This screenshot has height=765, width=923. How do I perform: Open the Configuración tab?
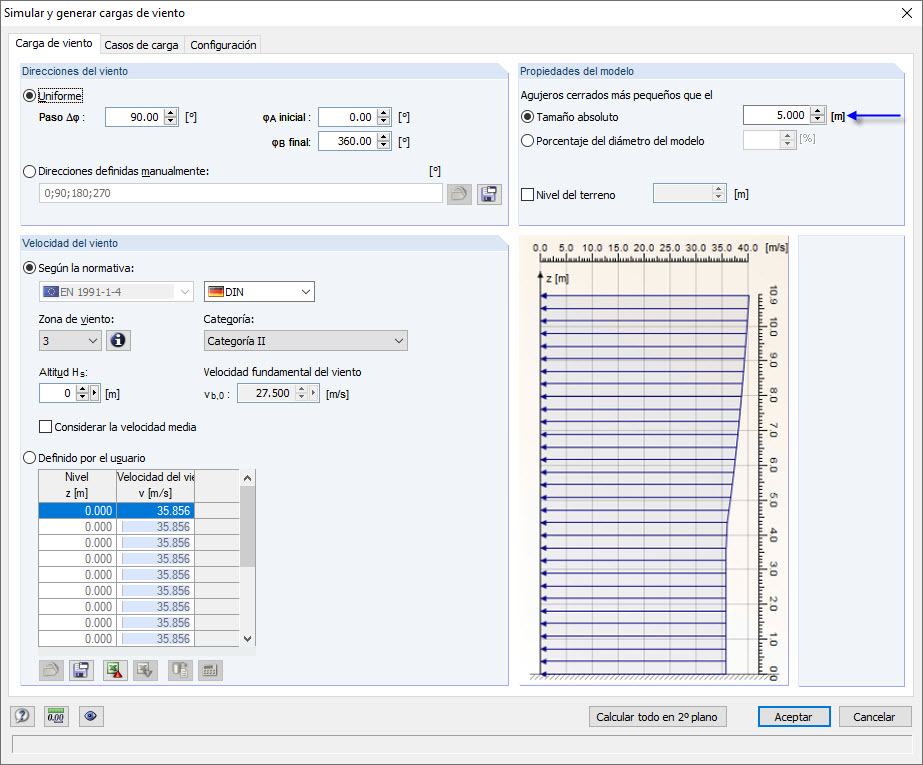pyautogui.click(x=225, y=44)
